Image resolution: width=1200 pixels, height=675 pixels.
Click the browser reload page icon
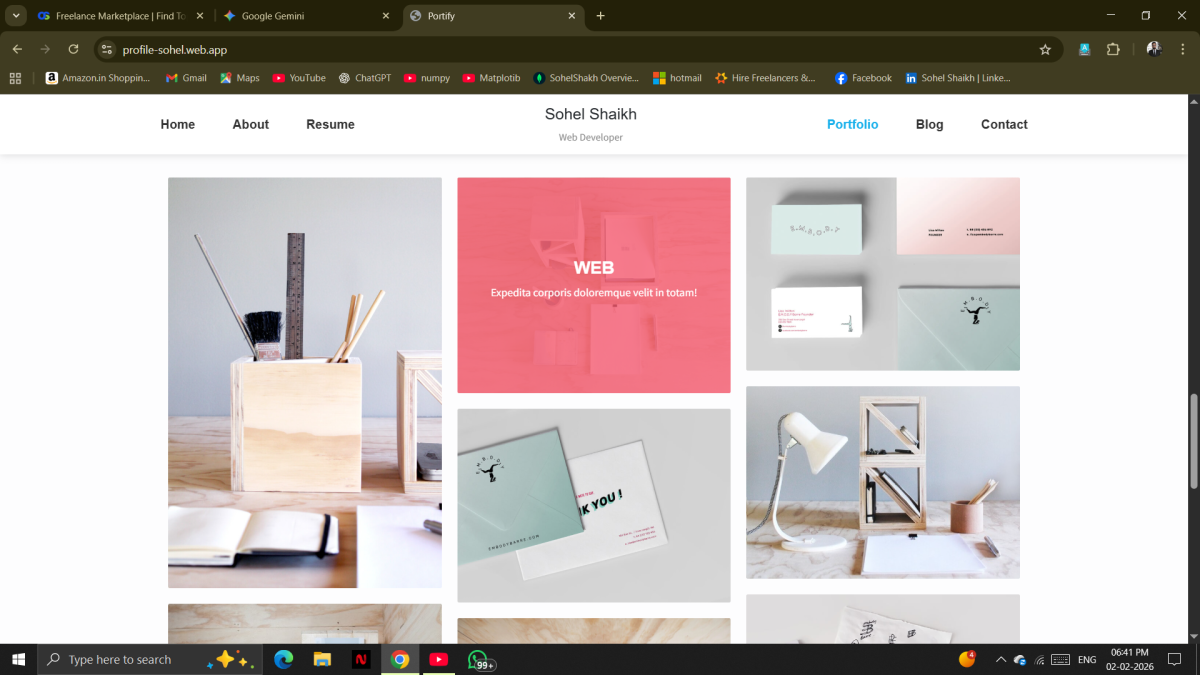click(73, 49)
